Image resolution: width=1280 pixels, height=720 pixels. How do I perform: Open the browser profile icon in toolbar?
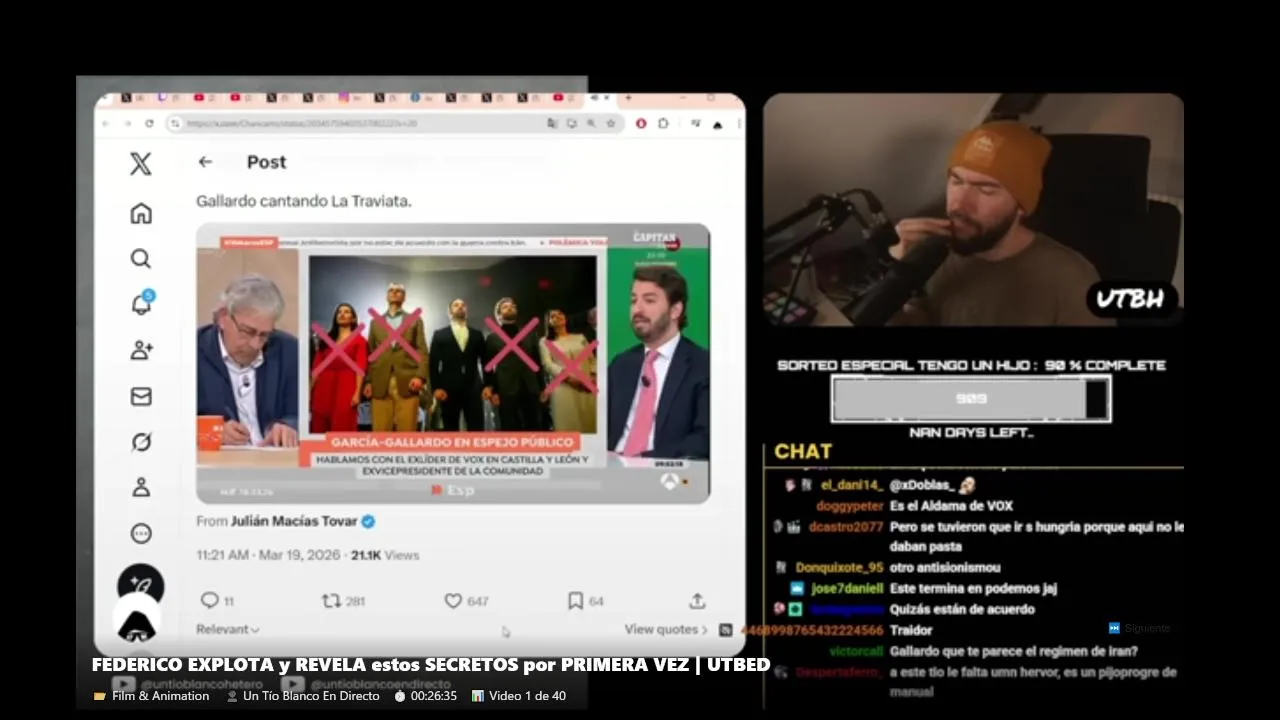pos(718,124)
